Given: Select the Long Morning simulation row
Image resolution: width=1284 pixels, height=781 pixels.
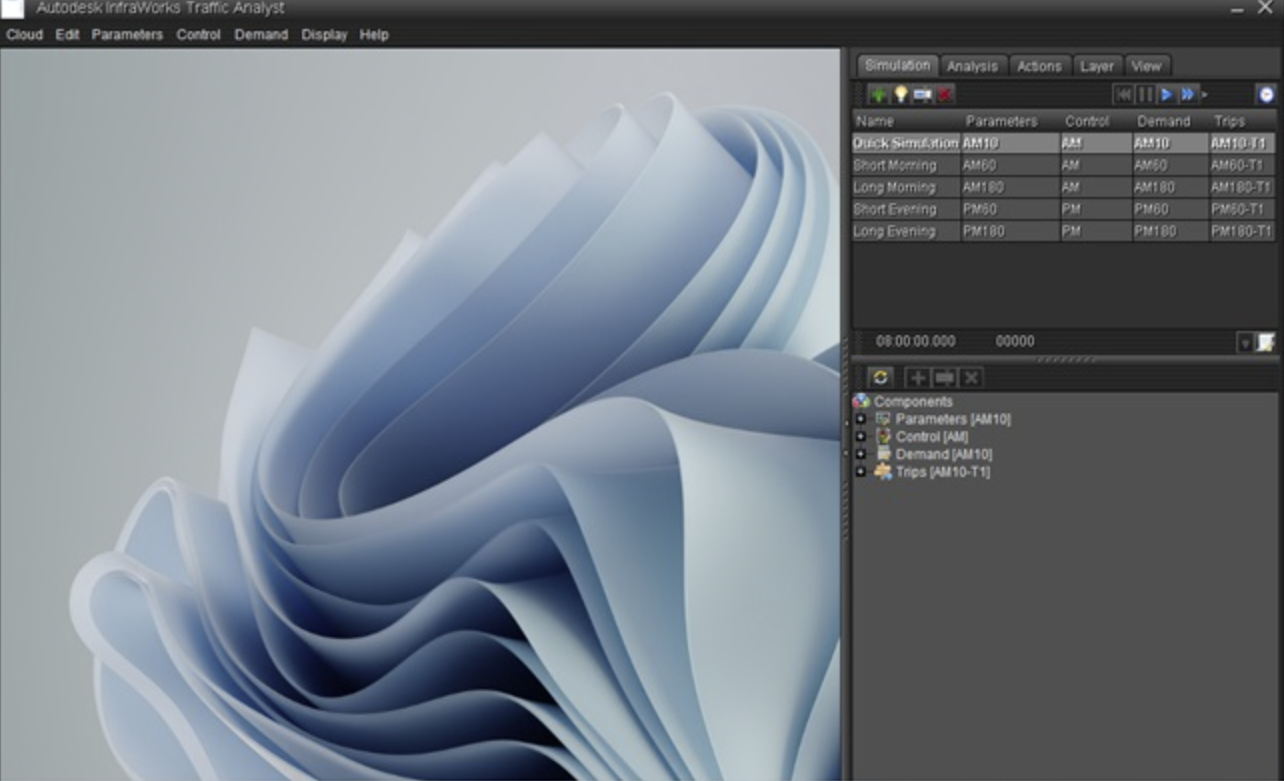Looking at the screenshot, I should pyautogui.click(x=1064, y=187).
